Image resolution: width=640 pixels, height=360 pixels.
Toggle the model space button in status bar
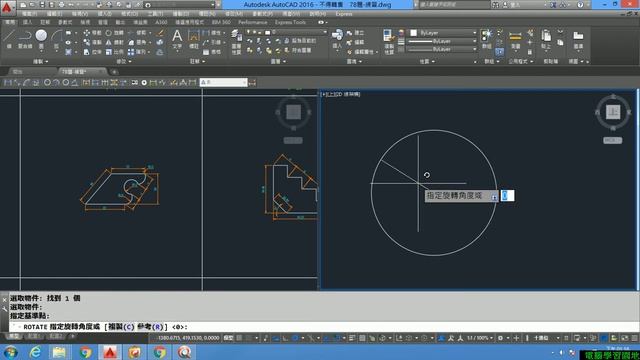coord(229,338)
